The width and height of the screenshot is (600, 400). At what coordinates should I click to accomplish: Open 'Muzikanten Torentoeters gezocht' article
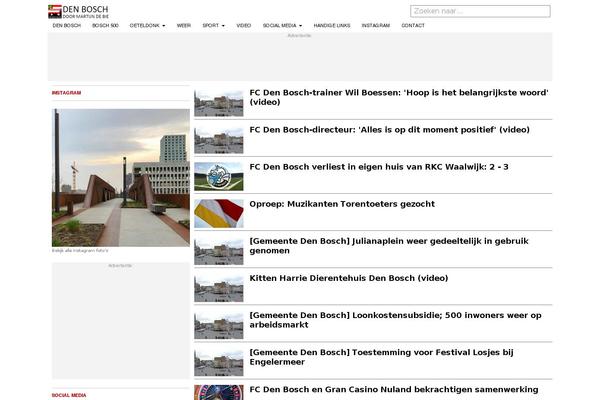point(342,204)
